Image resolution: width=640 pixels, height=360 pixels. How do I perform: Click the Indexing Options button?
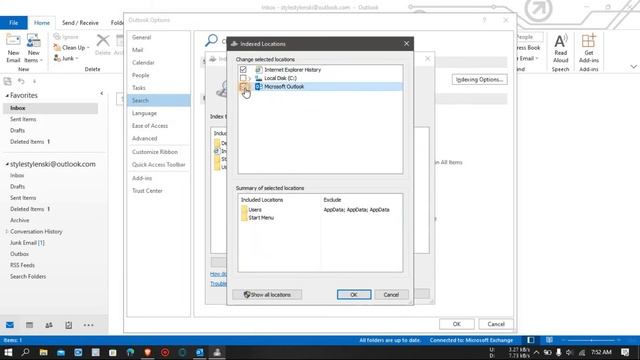click(x=480, y=80)
